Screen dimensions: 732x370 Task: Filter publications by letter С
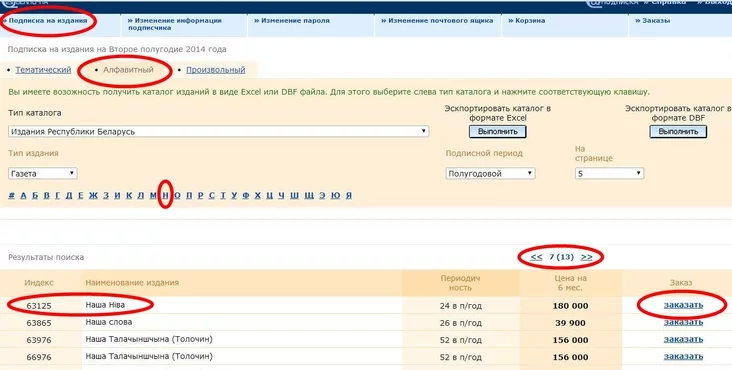point(211,195)
